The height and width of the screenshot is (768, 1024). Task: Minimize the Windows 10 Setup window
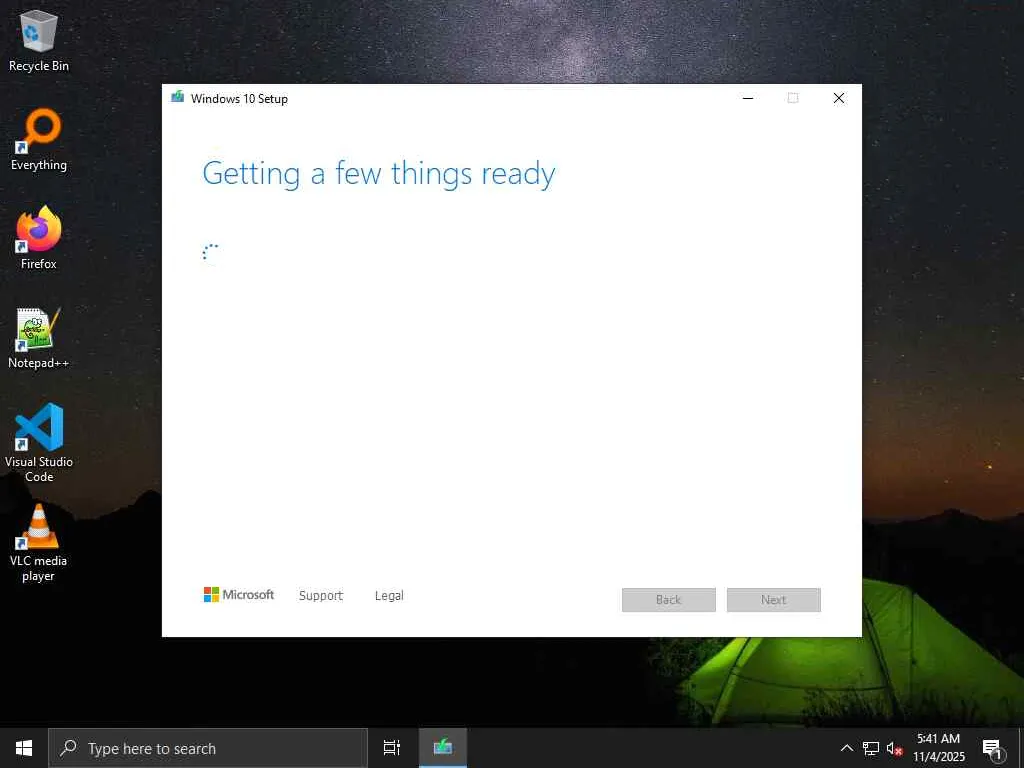(748, 98)
